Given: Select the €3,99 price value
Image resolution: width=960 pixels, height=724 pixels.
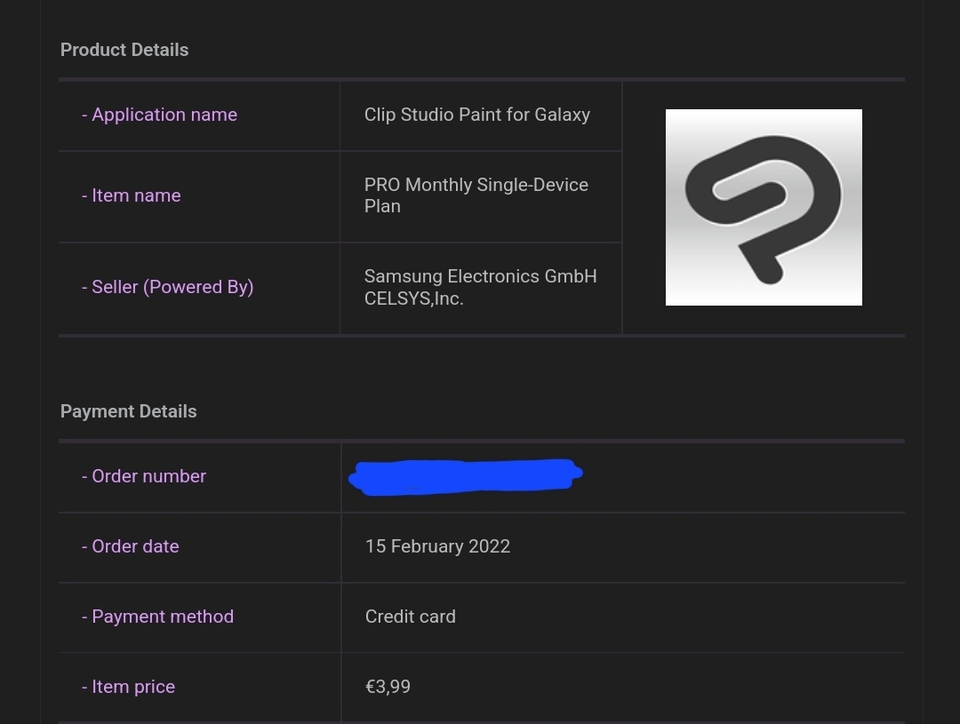Looking at the screenshot, I should (x=388, y=686).
